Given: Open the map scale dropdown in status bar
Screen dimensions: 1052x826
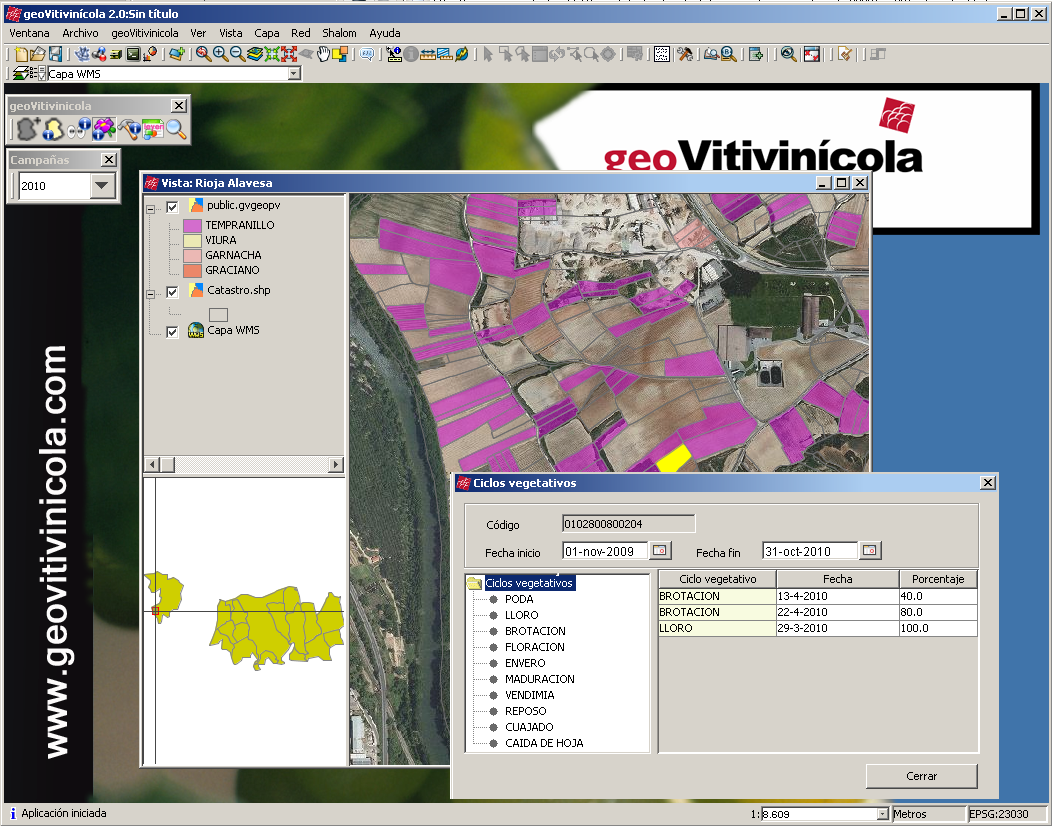Looking at the screenshot, I should (883, 814).
